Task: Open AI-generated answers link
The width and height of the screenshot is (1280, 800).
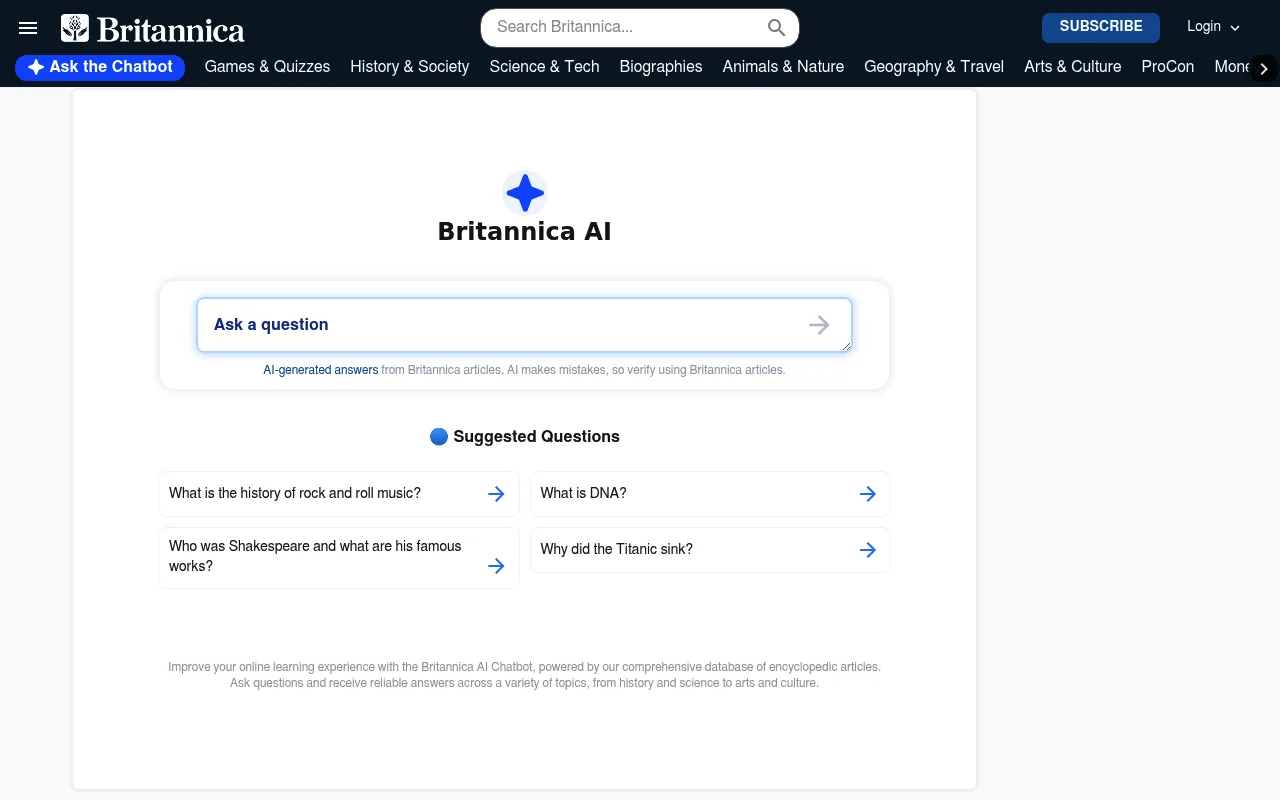Action: click(321, 370)
